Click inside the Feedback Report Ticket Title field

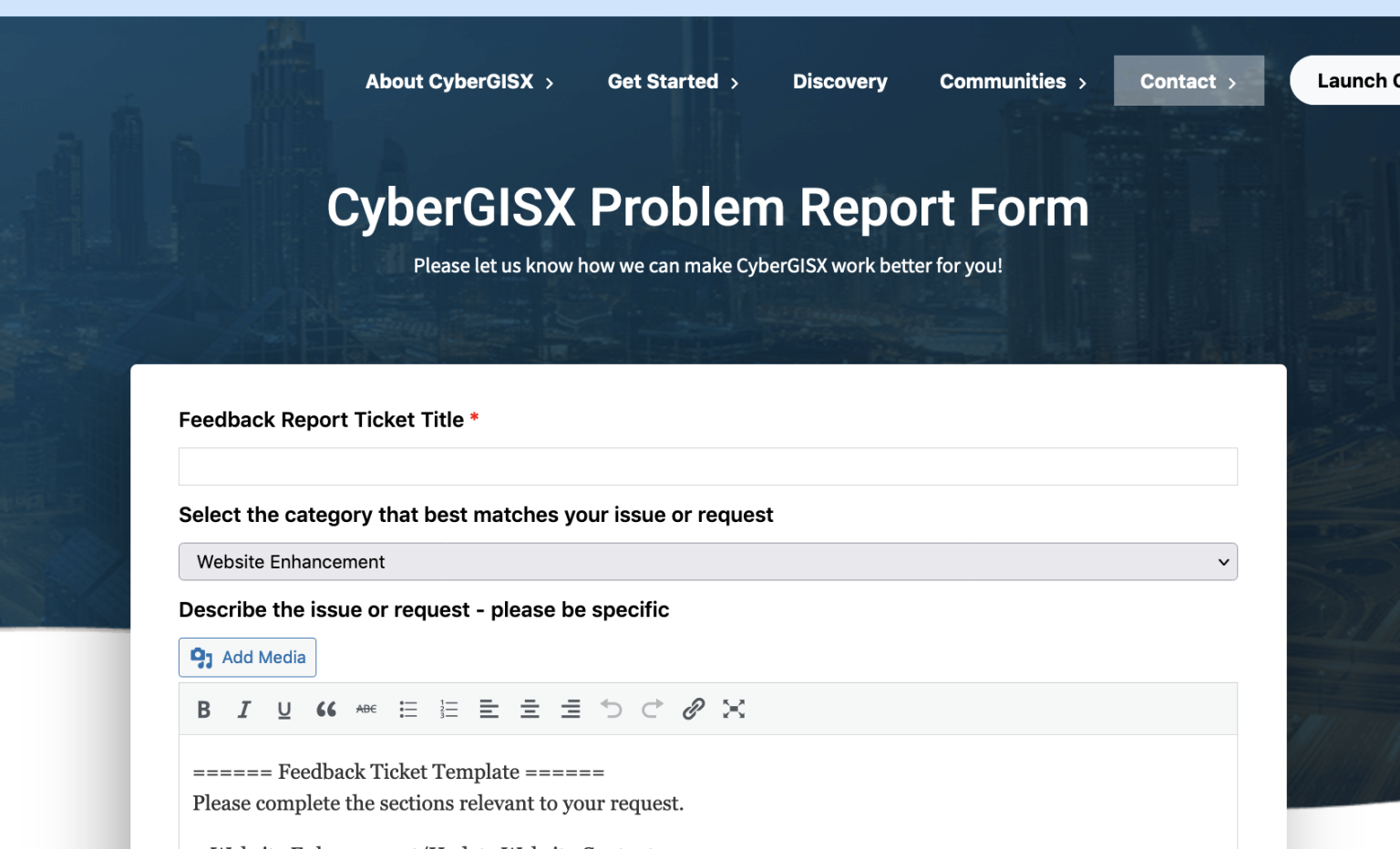(x=707, y=465)
